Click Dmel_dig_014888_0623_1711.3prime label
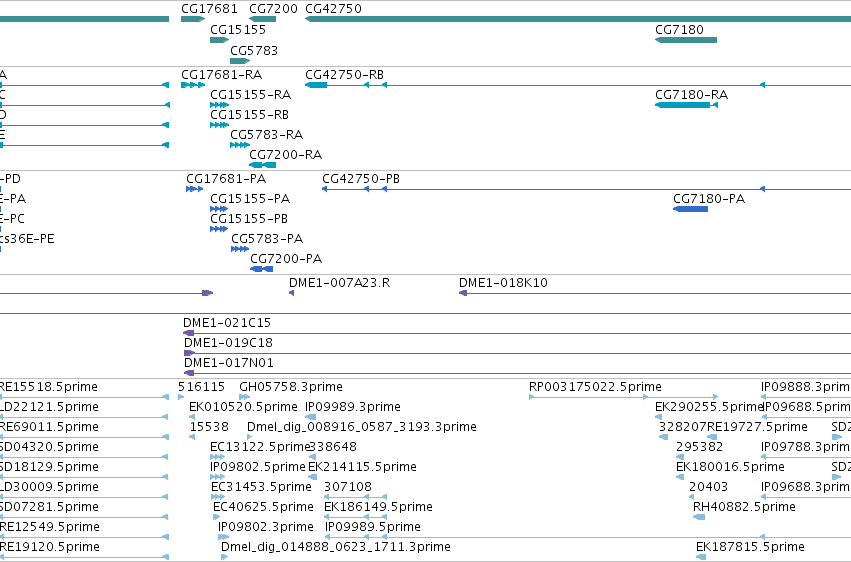The image size is (851, 562). [x=336, y=548]
